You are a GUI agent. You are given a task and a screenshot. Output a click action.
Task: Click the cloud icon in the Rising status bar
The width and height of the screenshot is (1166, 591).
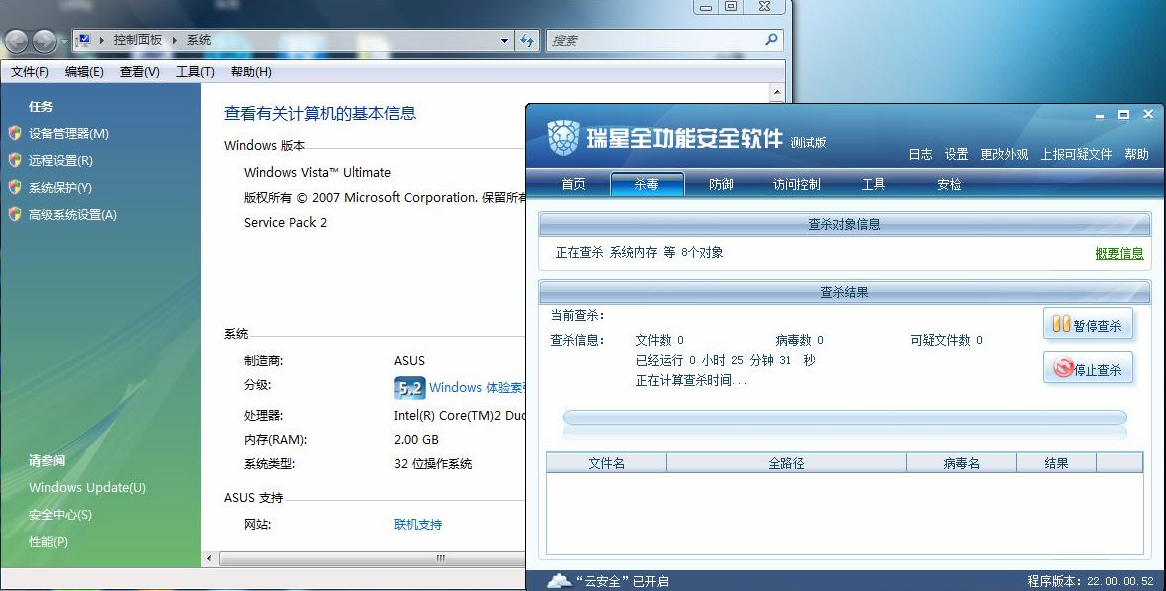pyautogui.click(x=558, y=581)
